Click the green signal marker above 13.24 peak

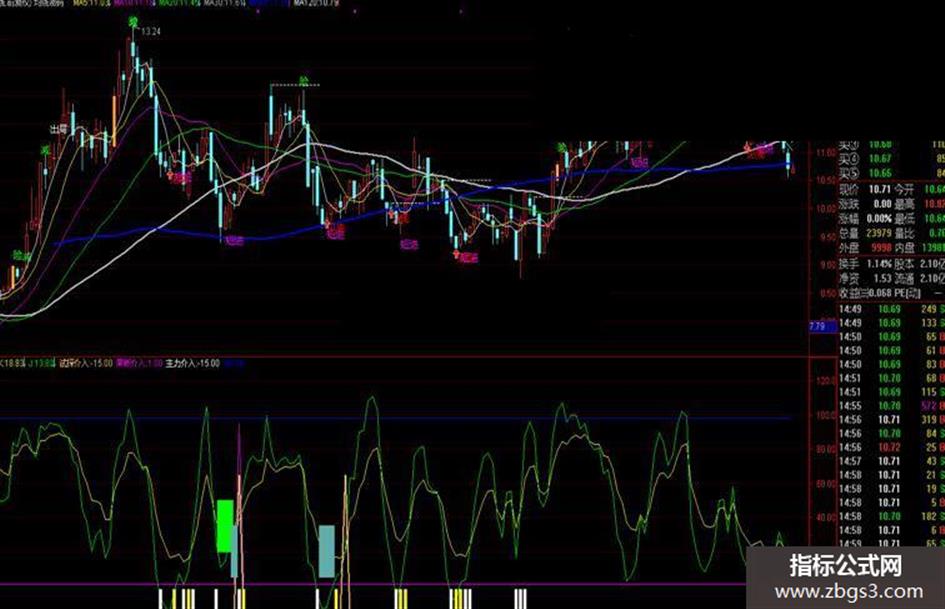click(x=133, y=23)
